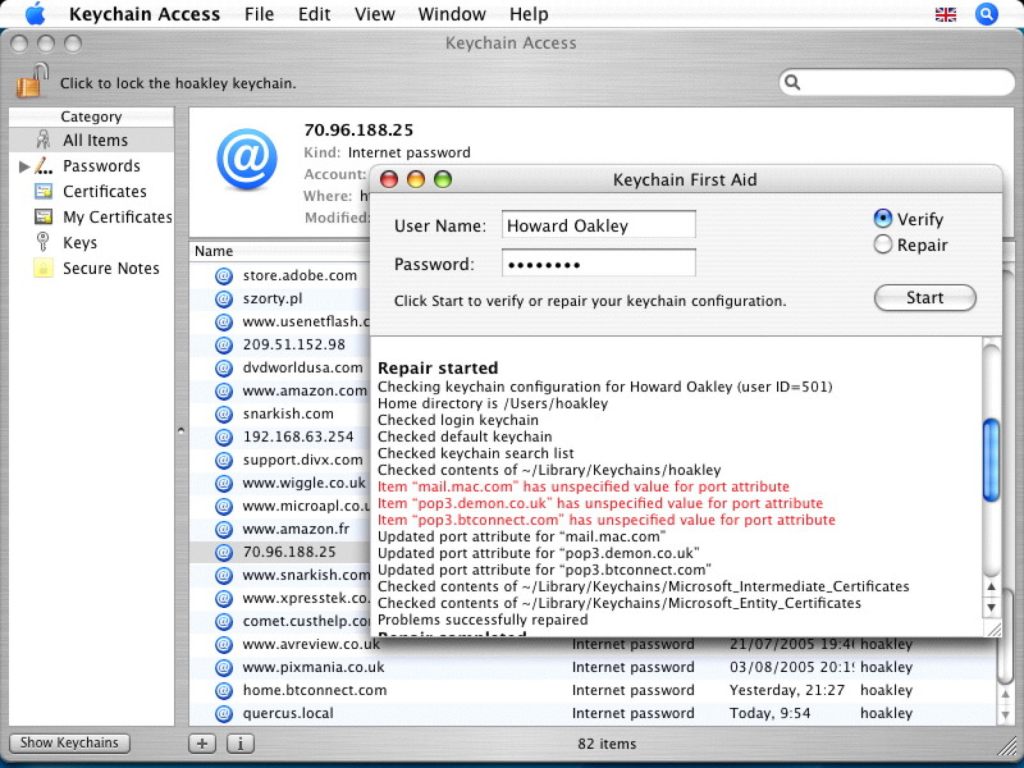
Task: Select the Certificates category icon
Action: click(x=43, y=191)
